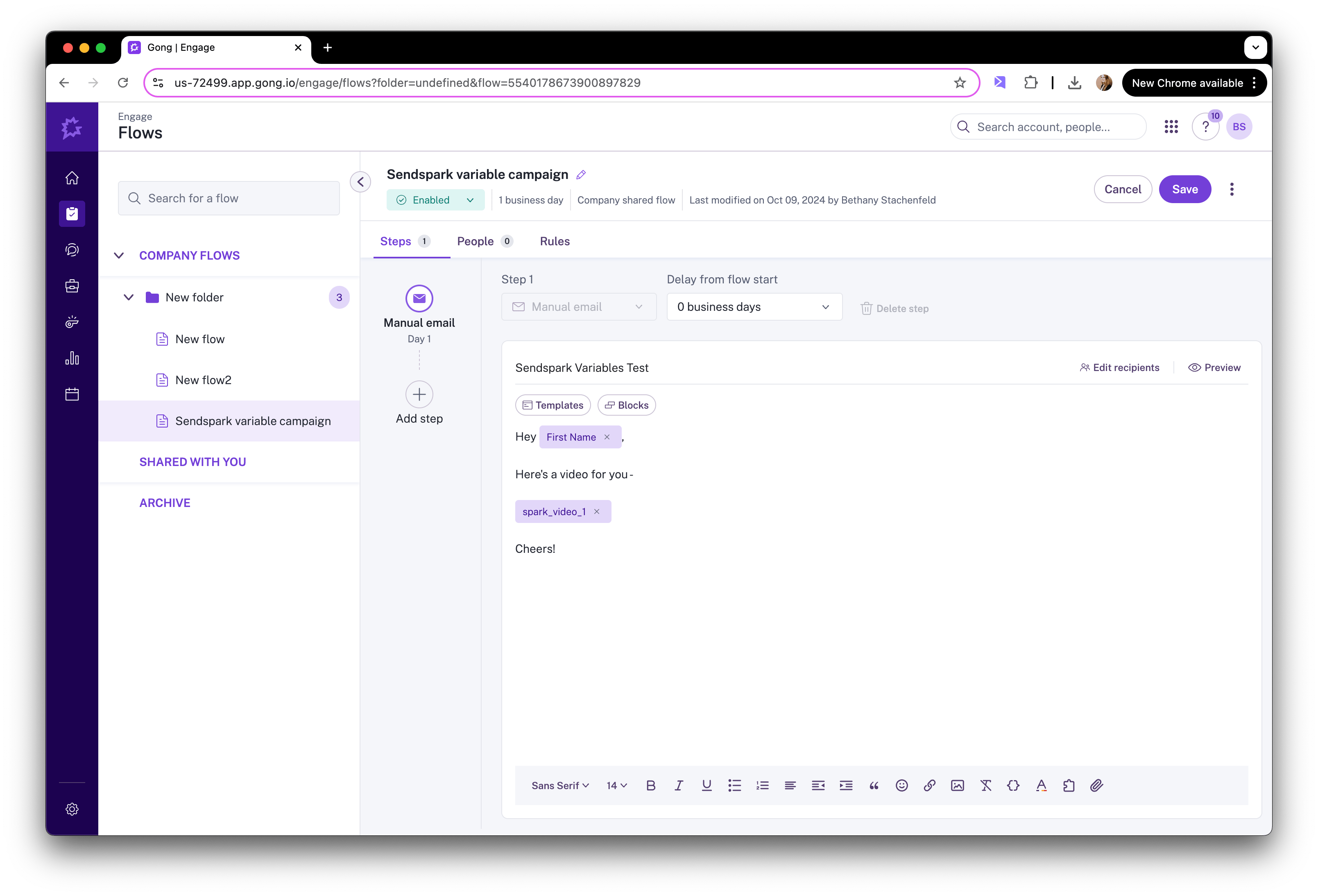This screenshot has width=1318, height=896.
Task: Insert a bulleted list
Action: point(734,785)
